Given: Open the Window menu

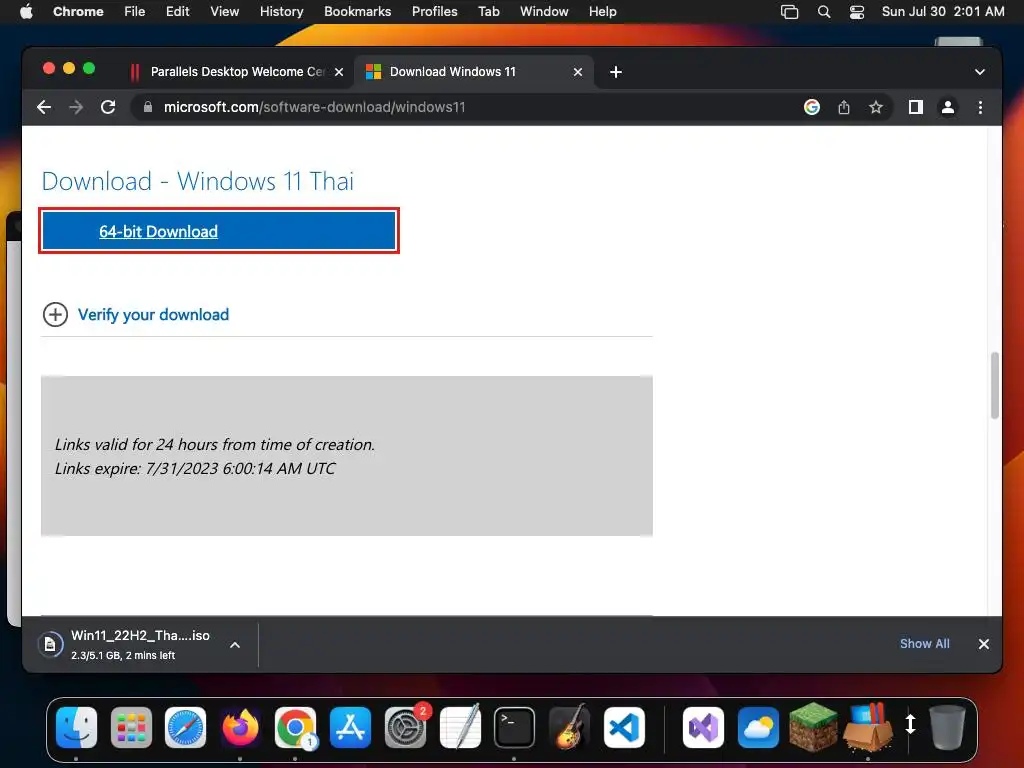Looking at the screenshot, I should click(544, 11).
